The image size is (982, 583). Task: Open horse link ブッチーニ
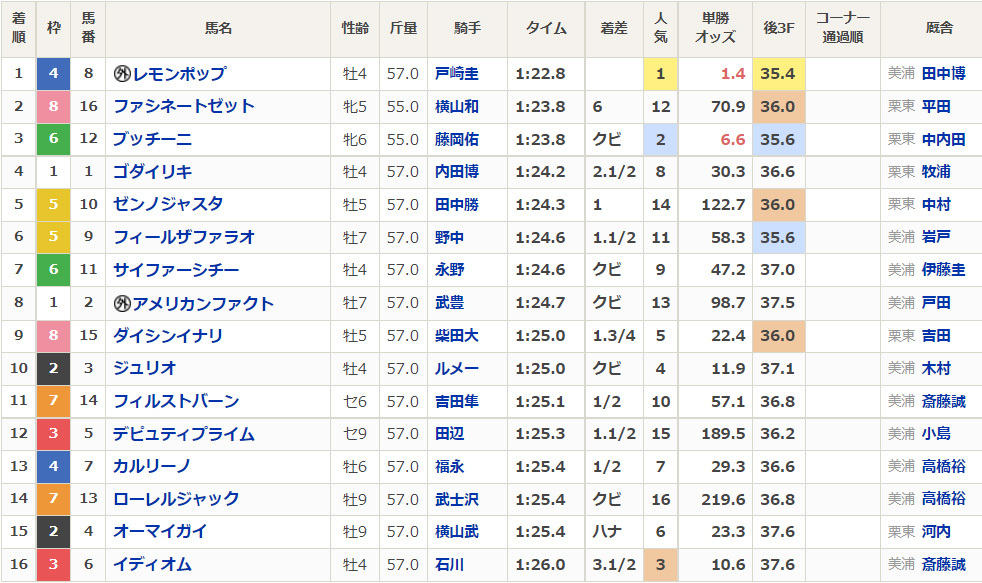(x=153, y=140)
